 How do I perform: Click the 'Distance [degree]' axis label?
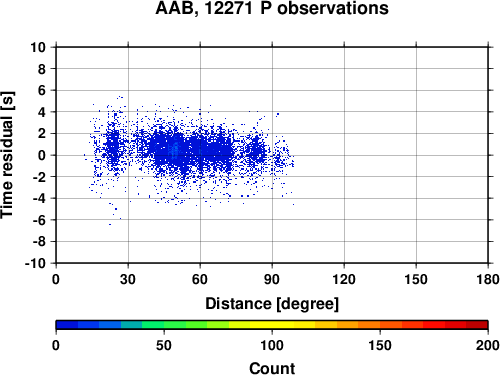point(272,304)
